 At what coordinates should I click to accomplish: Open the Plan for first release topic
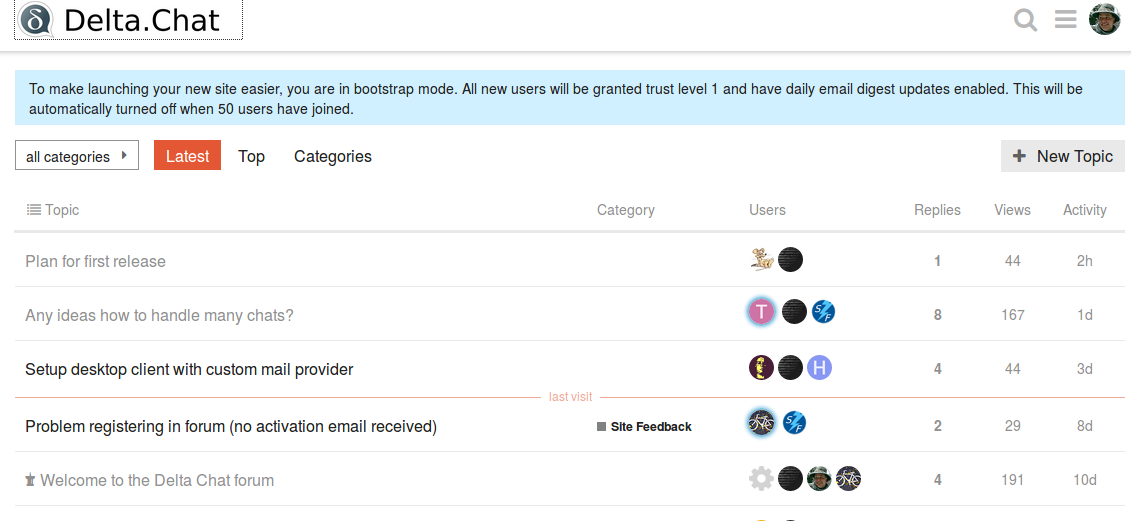tap(95, 261)
